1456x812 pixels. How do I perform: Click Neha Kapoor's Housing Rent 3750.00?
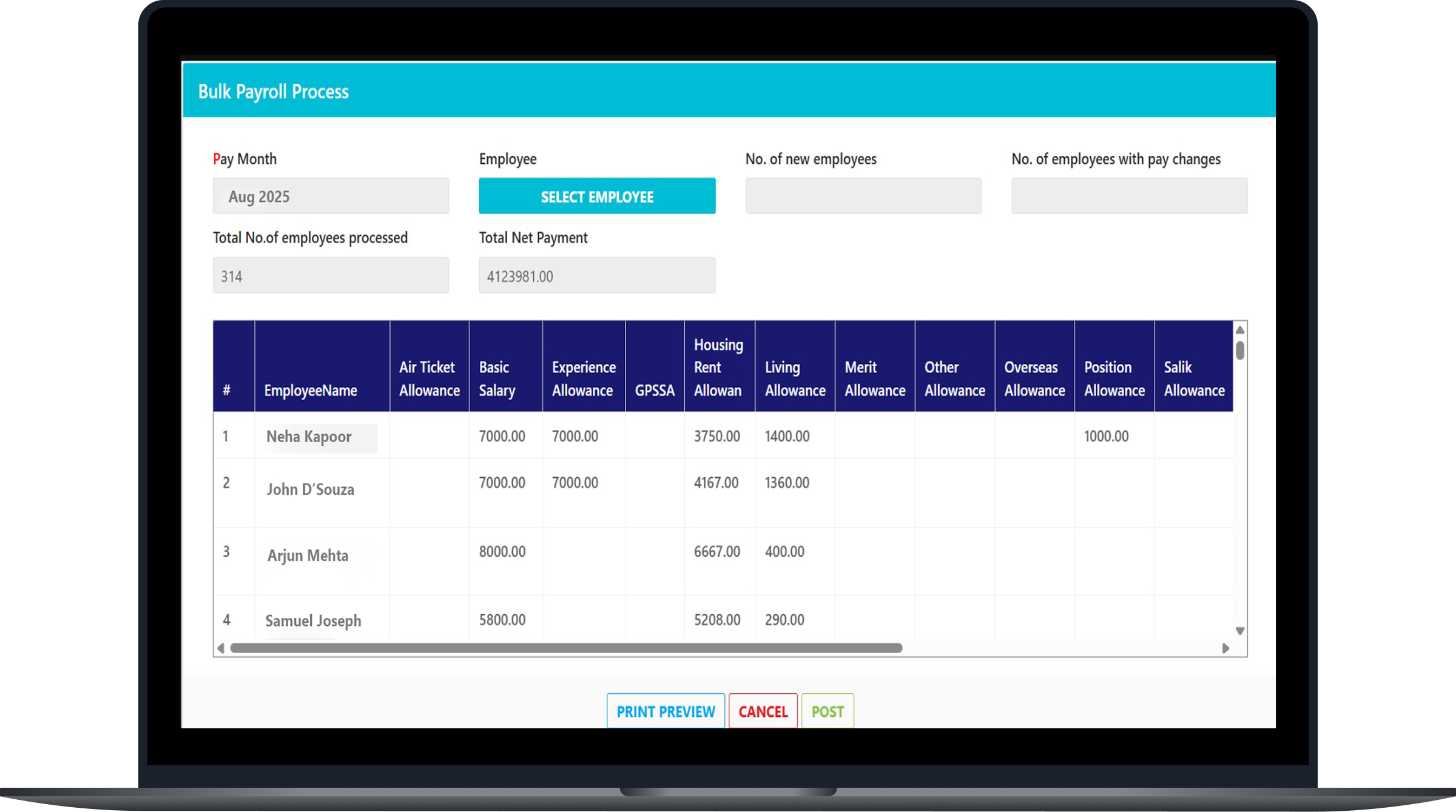click(717, 436)
